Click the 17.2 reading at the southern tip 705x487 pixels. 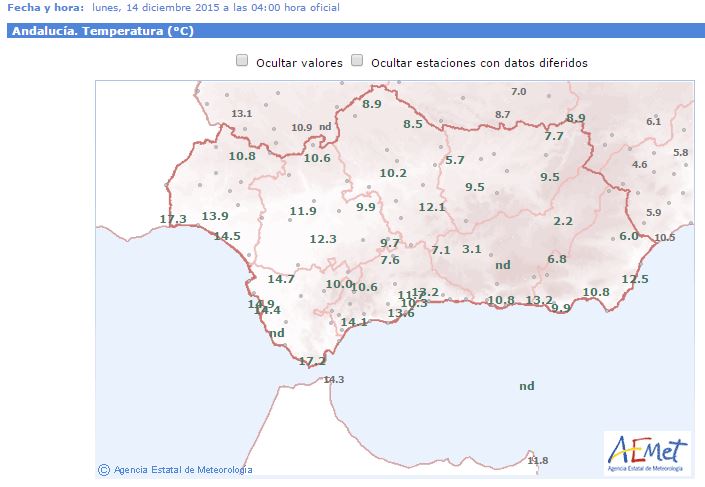pos(312,361)
